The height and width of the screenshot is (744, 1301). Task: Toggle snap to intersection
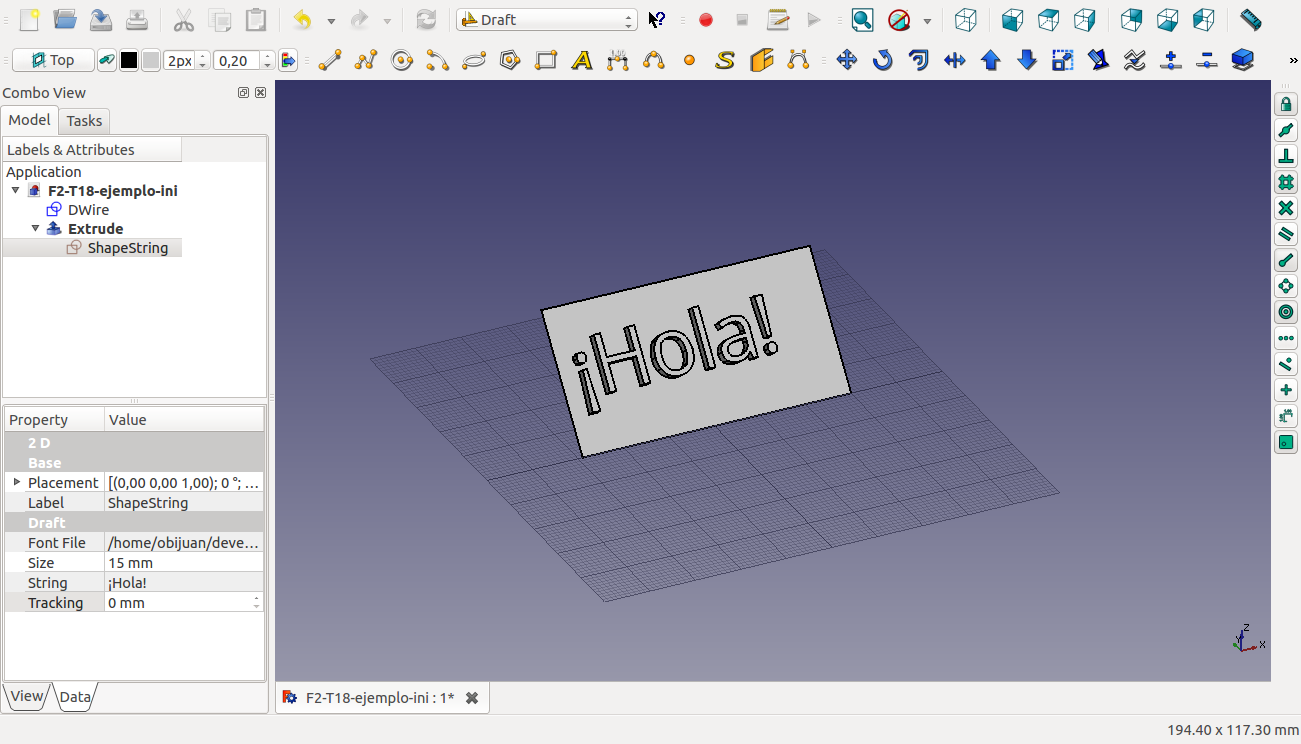(1286, 208)
